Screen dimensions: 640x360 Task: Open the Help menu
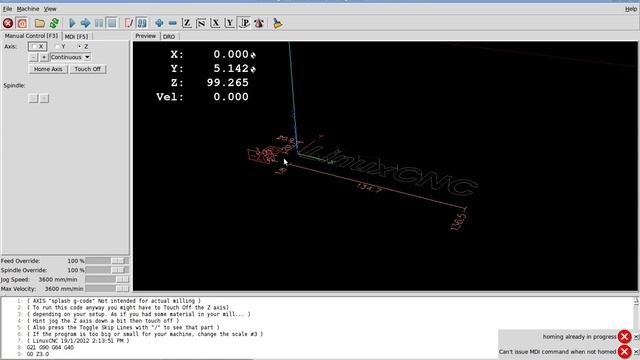tap(631, 9)
